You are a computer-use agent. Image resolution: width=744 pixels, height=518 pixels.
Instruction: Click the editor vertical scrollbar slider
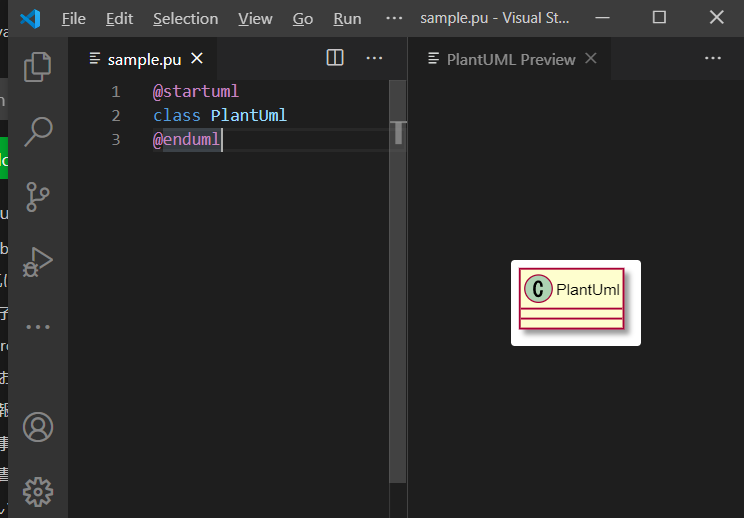click(398, 281)
